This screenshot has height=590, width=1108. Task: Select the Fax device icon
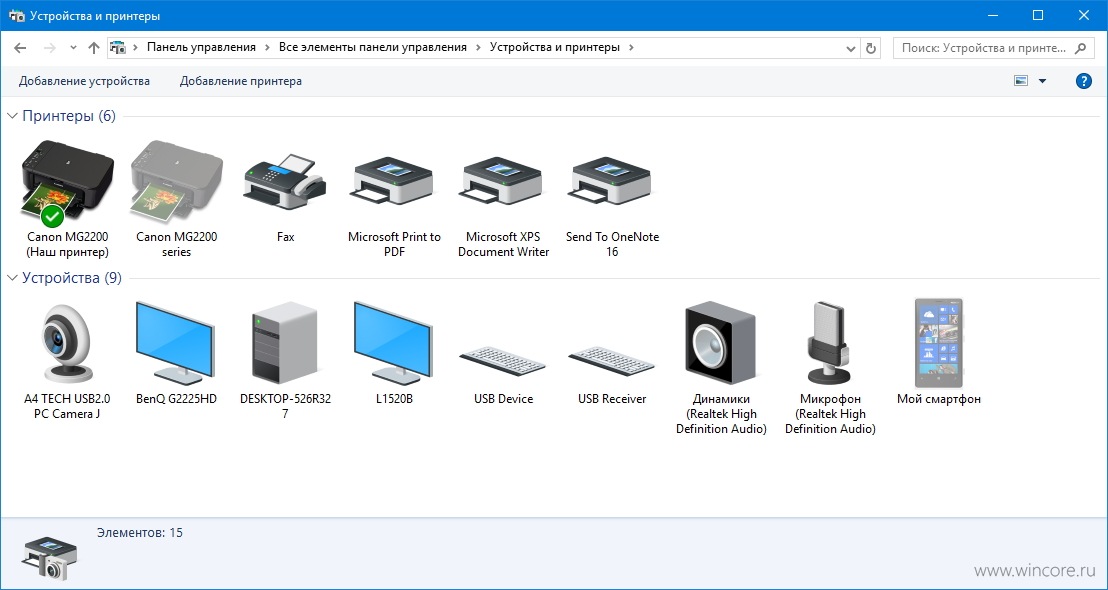click(285, 182)
